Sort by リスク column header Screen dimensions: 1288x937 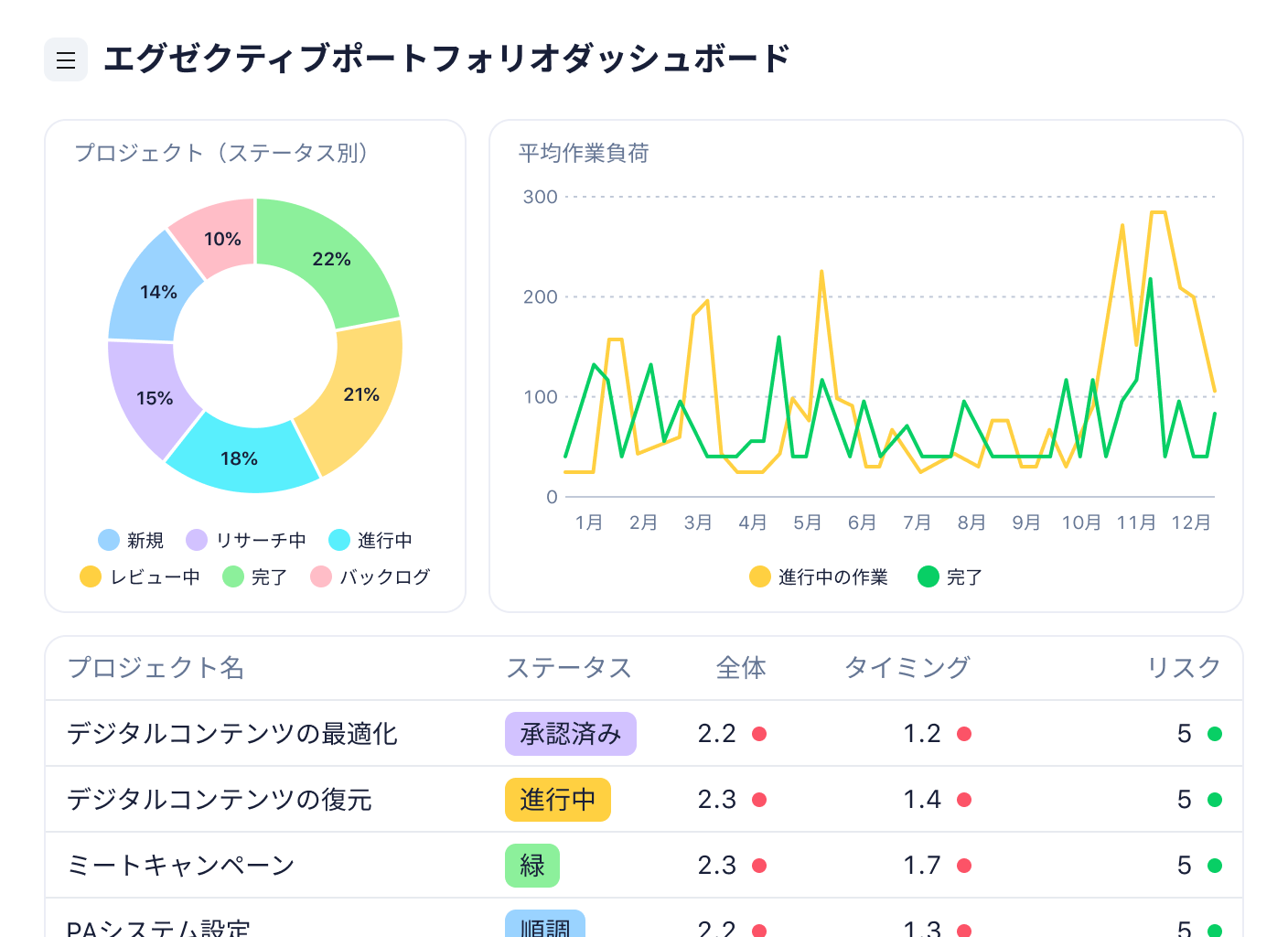(x=1184, y=668)
